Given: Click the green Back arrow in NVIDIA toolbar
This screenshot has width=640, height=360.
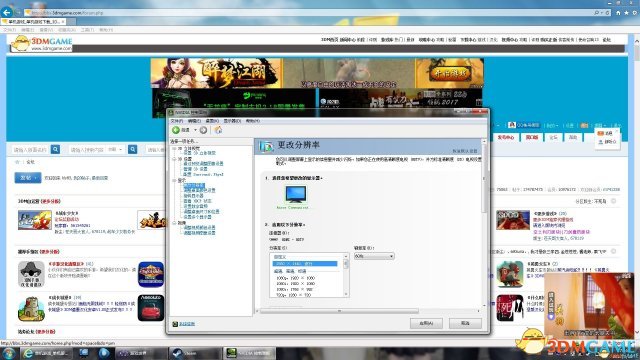Looking at the screenshot, I should pyautogui.click(x=176, y=130).
